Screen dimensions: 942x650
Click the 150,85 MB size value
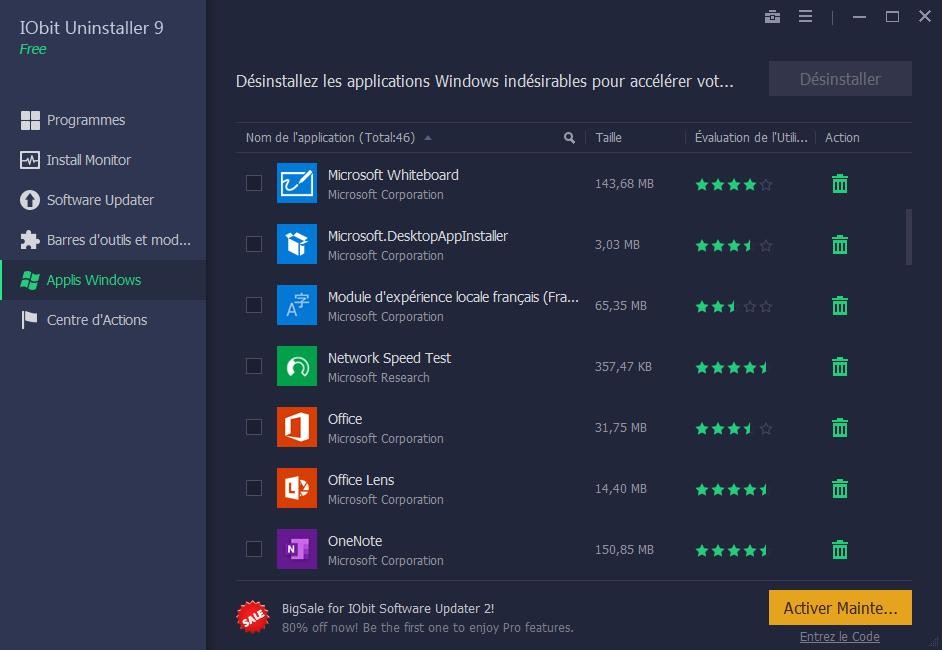624,550
